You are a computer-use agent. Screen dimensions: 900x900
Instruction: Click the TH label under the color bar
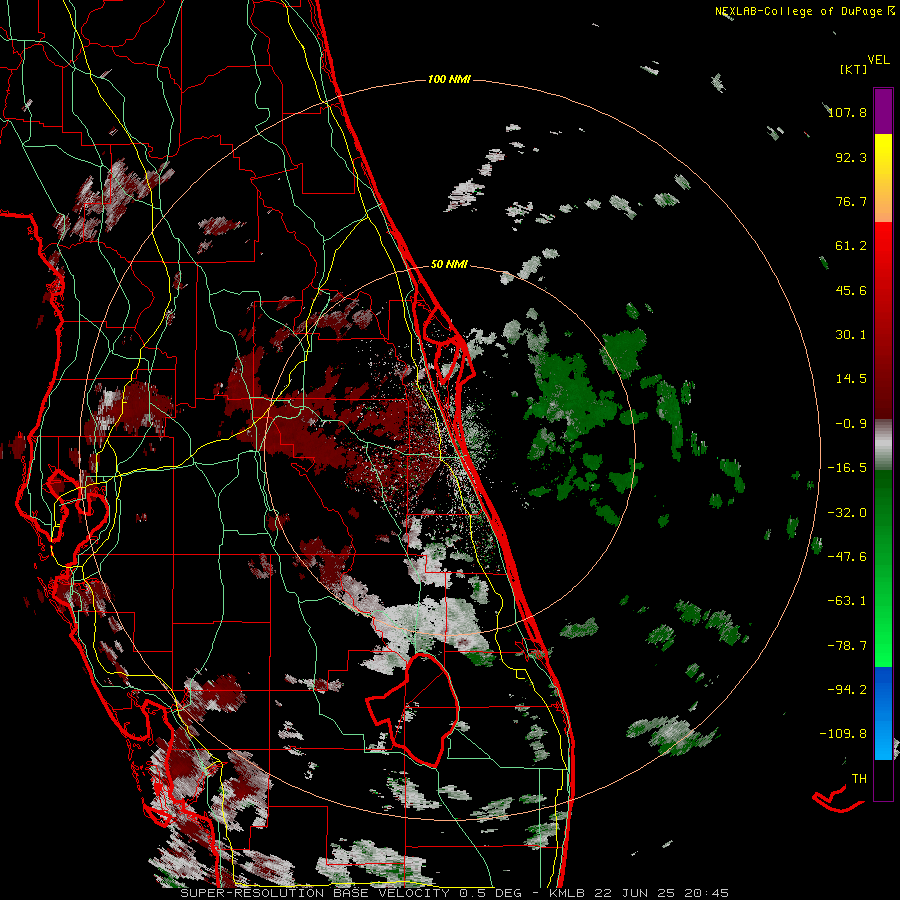tap(859, 779)
